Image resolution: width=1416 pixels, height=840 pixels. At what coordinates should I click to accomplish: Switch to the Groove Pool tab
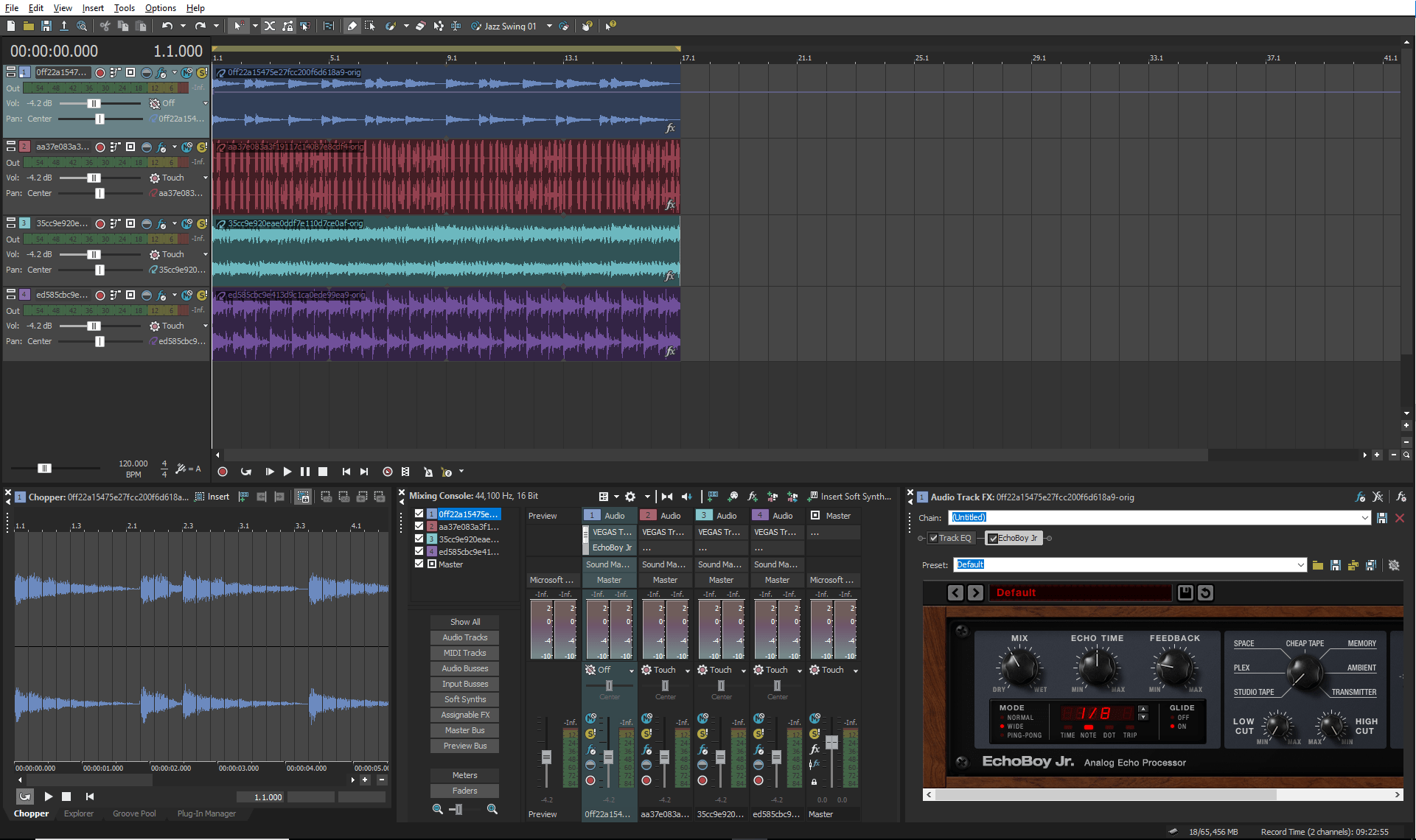134,814
